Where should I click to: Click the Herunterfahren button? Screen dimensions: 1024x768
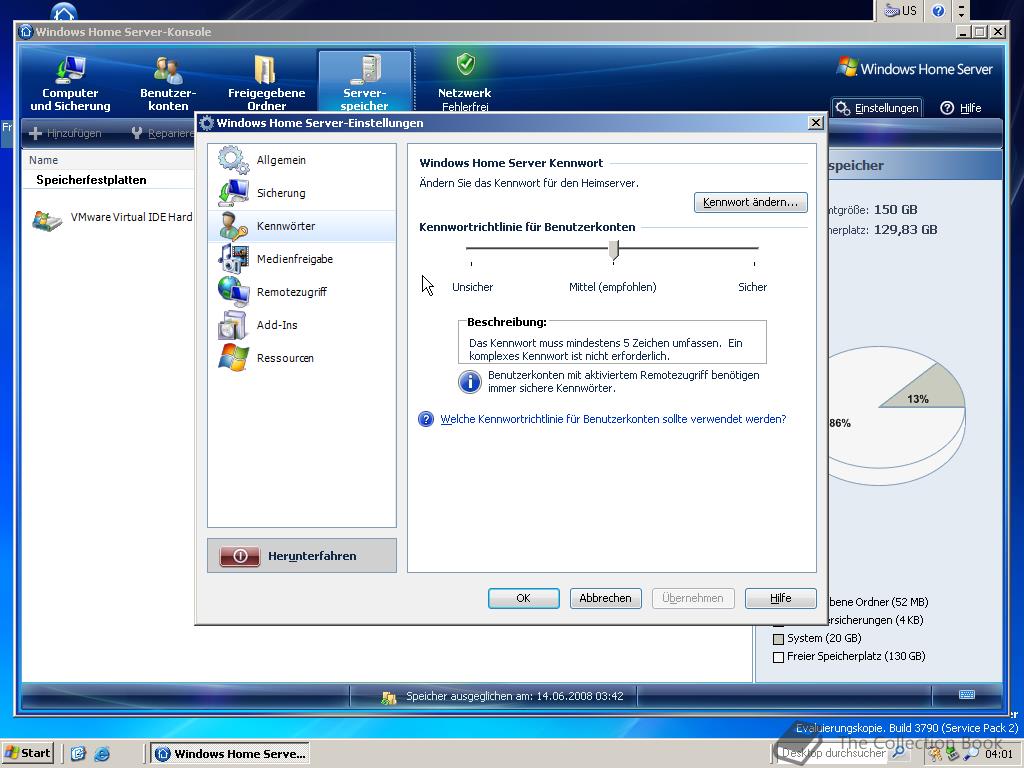(x=302, y=556)
